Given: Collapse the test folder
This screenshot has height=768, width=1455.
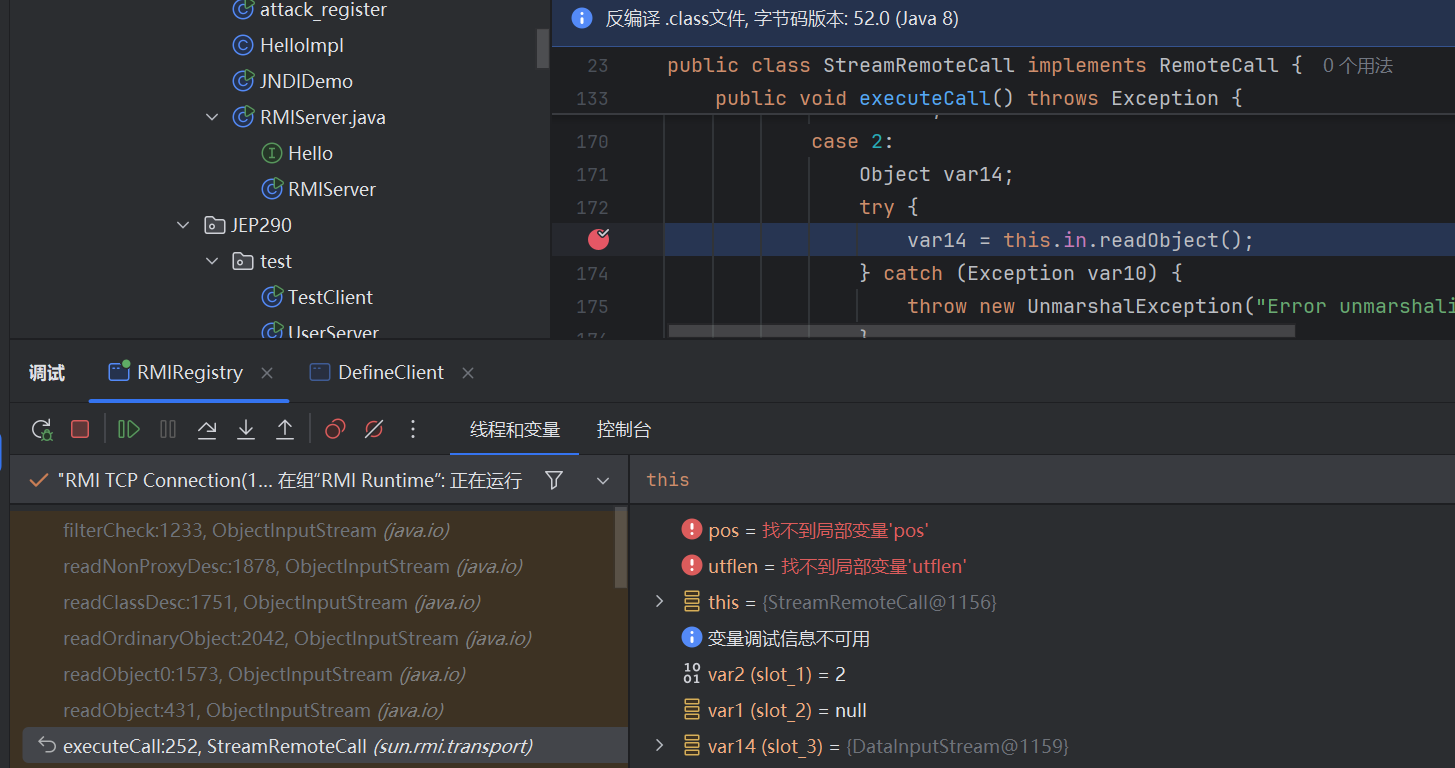Looking at the screenshot, I should [212, 262].
